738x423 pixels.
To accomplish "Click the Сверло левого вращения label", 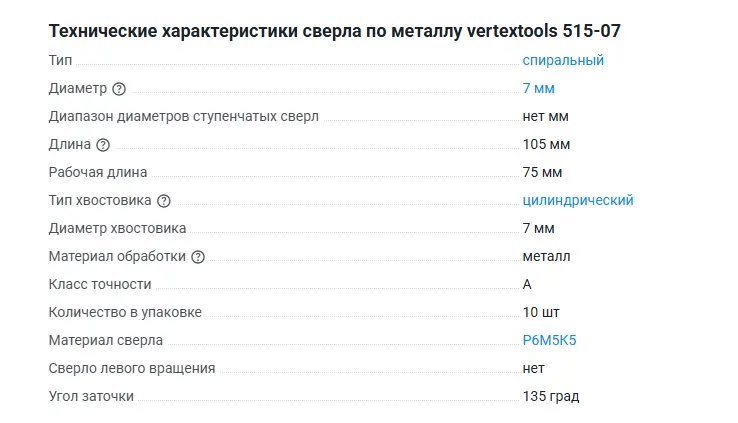I will click(x=132, y=368).
